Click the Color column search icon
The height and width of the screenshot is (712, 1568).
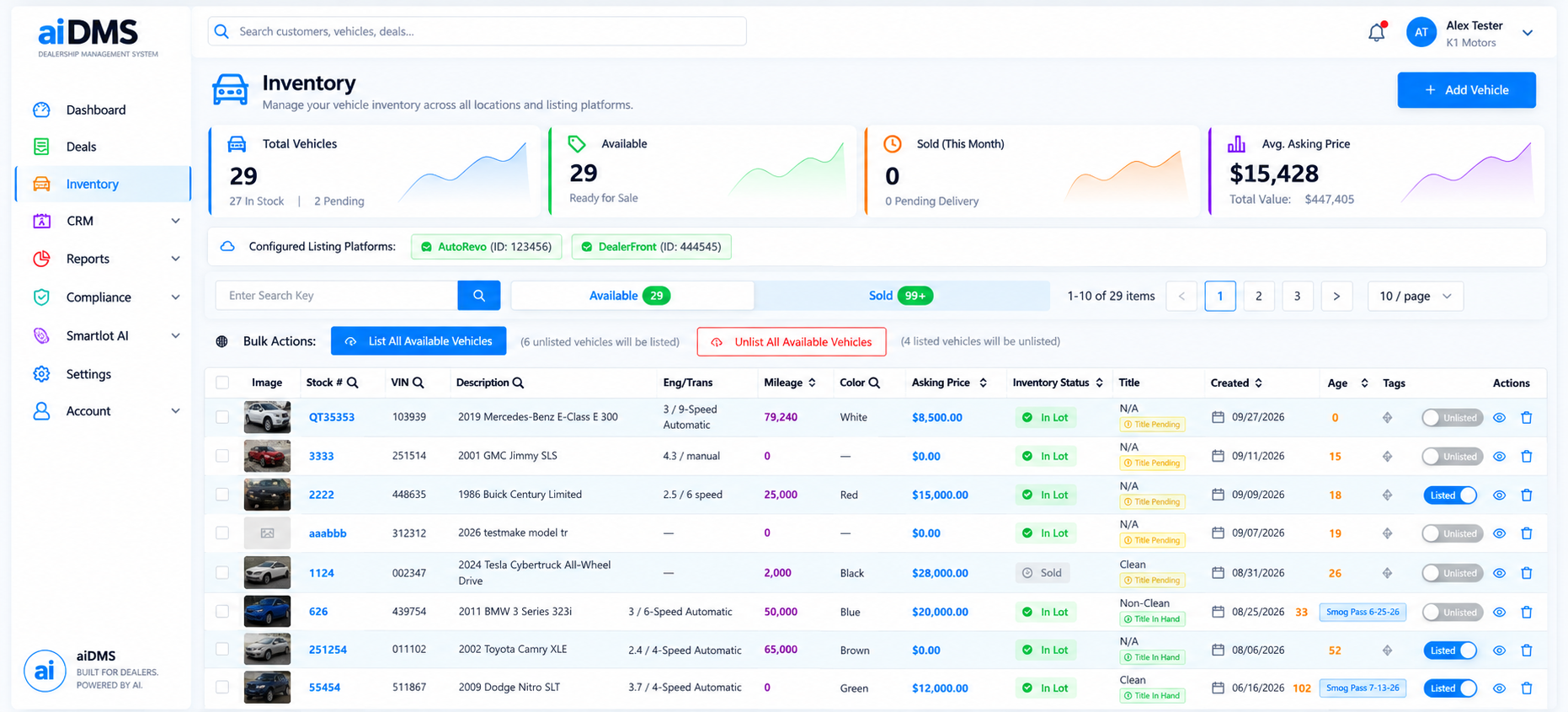point(874,383)
